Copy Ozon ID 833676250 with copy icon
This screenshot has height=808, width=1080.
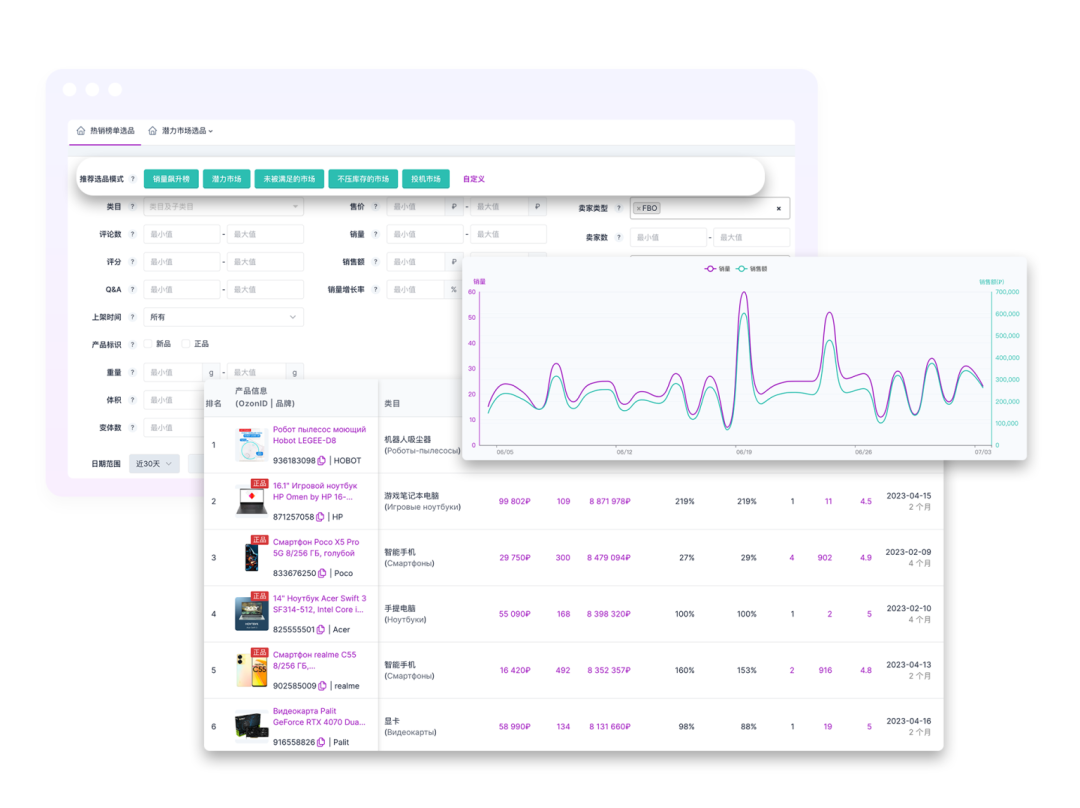(x=322, y=574)
